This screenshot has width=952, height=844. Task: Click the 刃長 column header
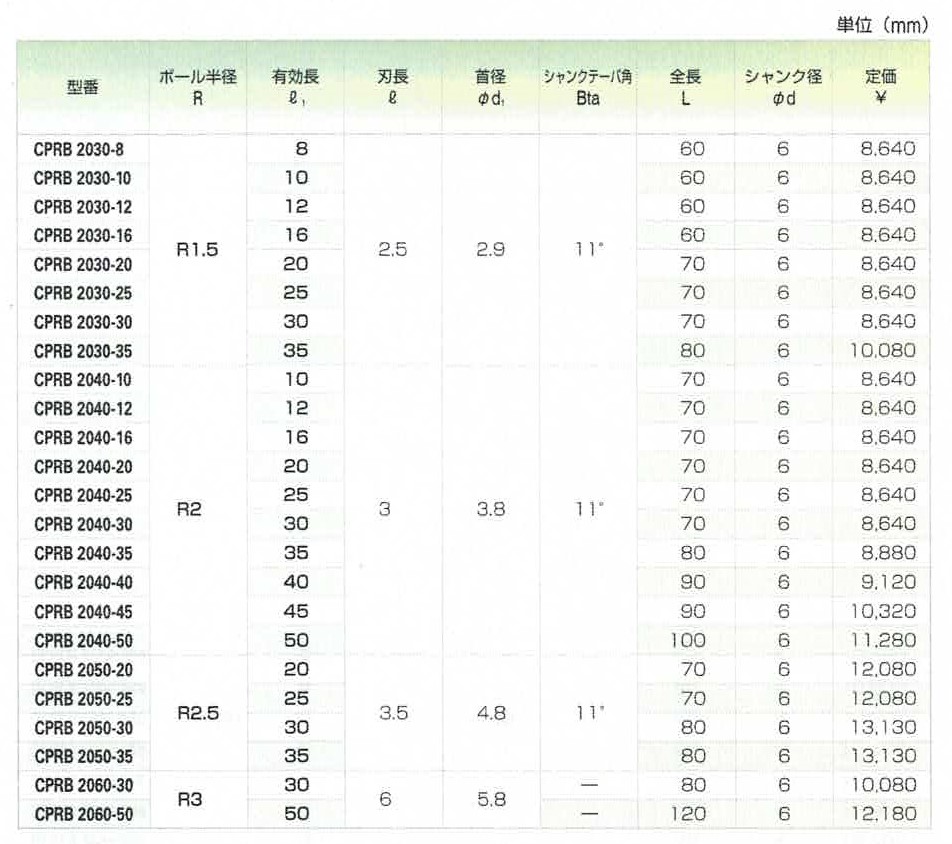pos(393,87)
